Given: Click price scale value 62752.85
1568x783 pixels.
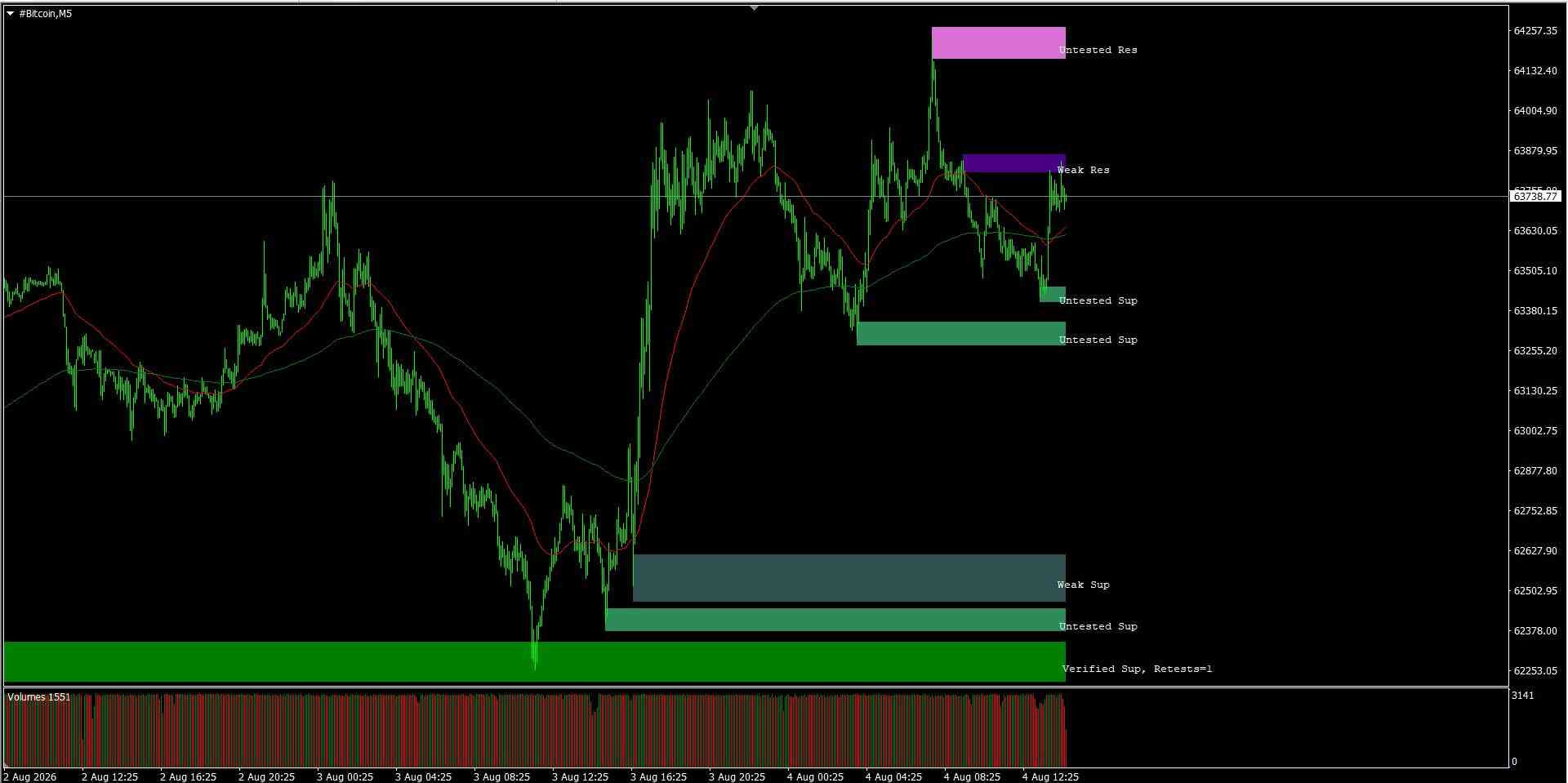Looking at the screenshot, I should click(x=1535, y=511).
